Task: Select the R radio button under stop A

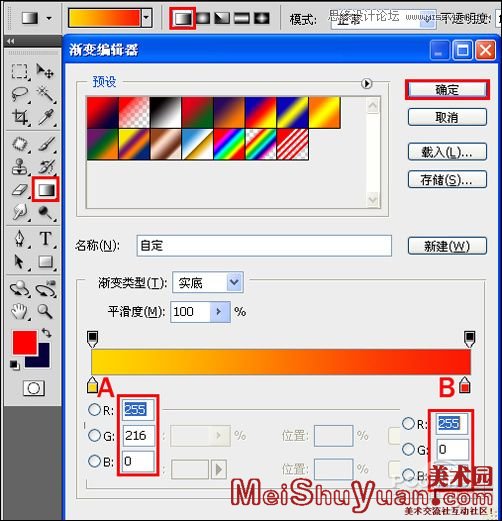Action: [94, 409]
